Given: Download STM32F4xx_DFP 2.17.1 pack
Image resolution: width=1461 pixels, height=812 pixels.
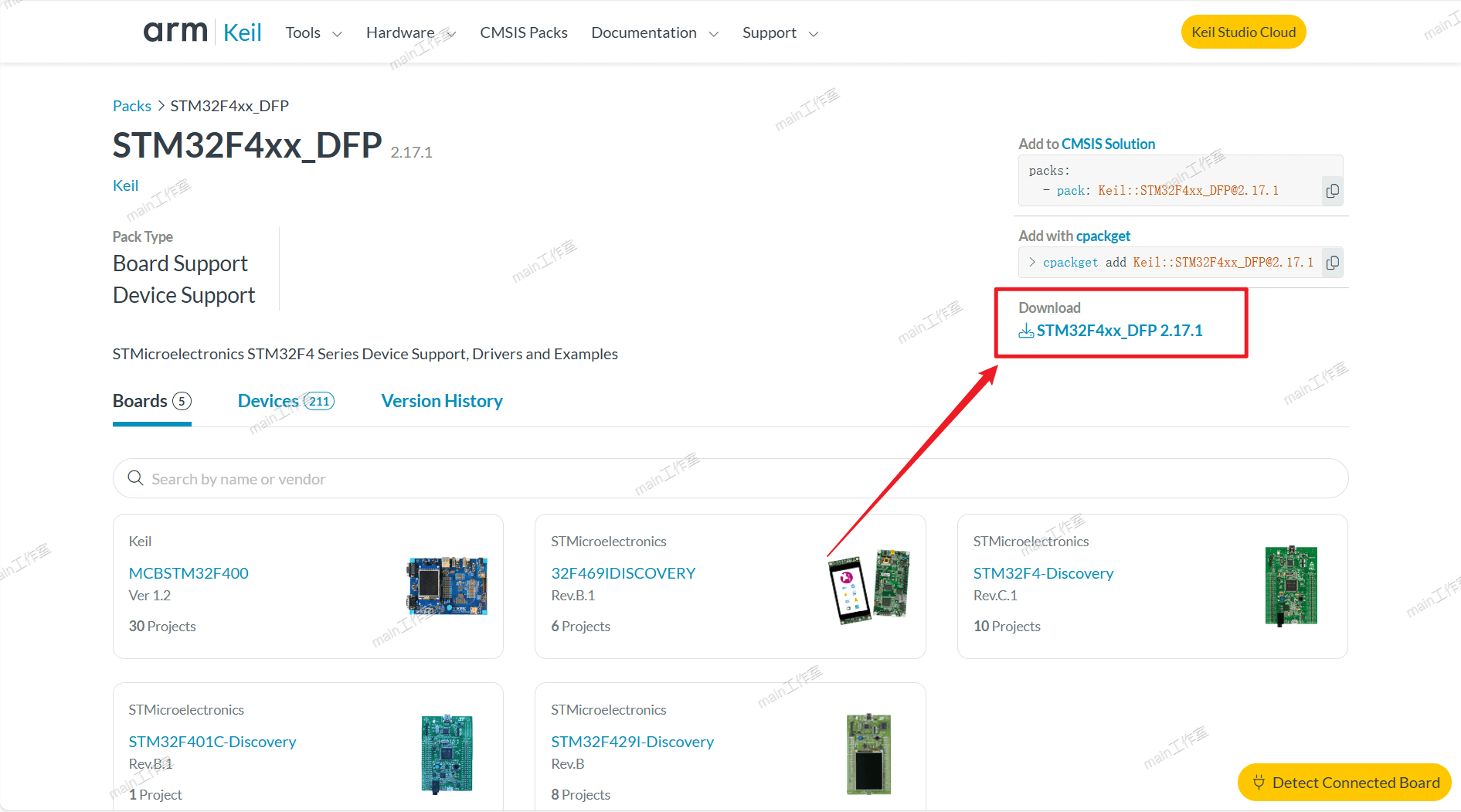Looking at the screenshot, I should pos(1120,331).
